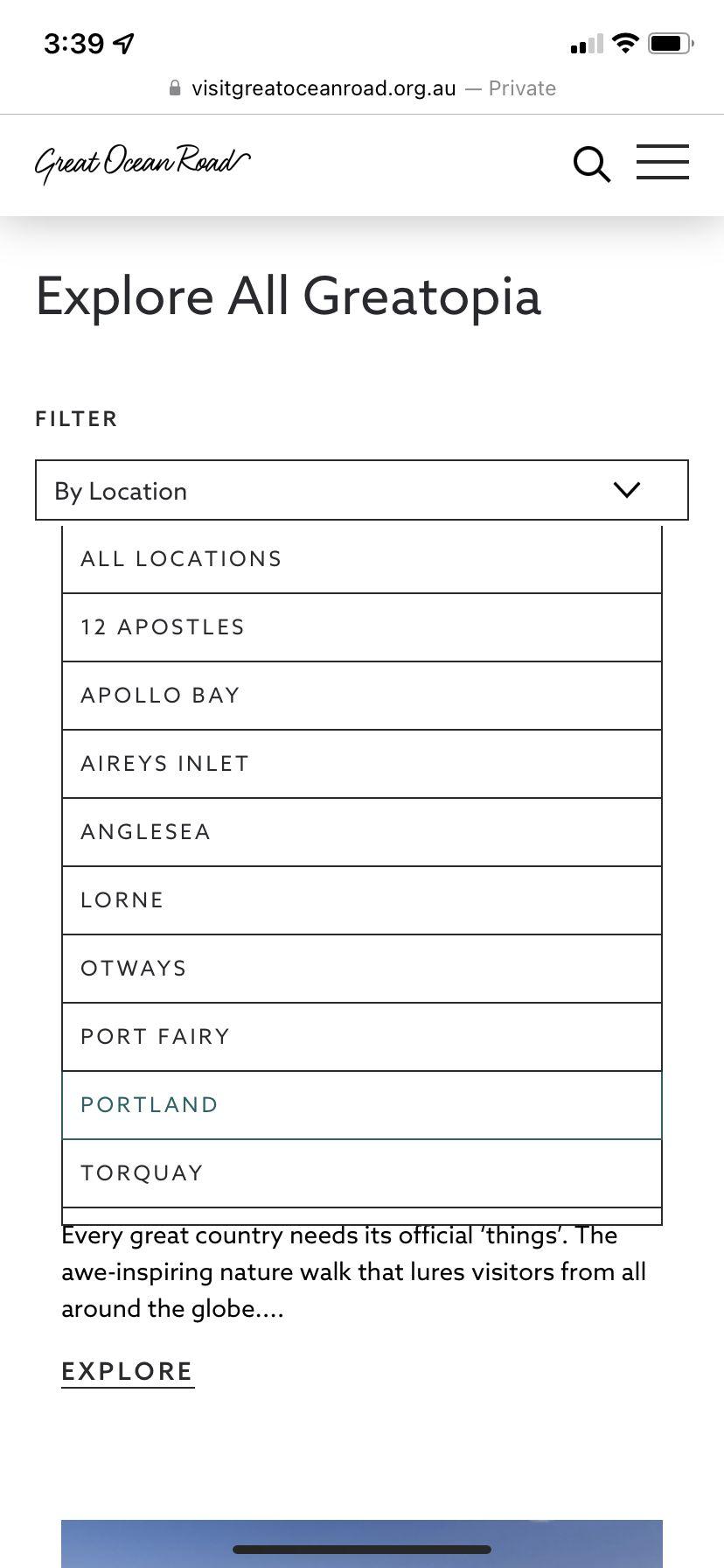
Task: Open the site search magnifier icon
Action: tap(591, 164)
